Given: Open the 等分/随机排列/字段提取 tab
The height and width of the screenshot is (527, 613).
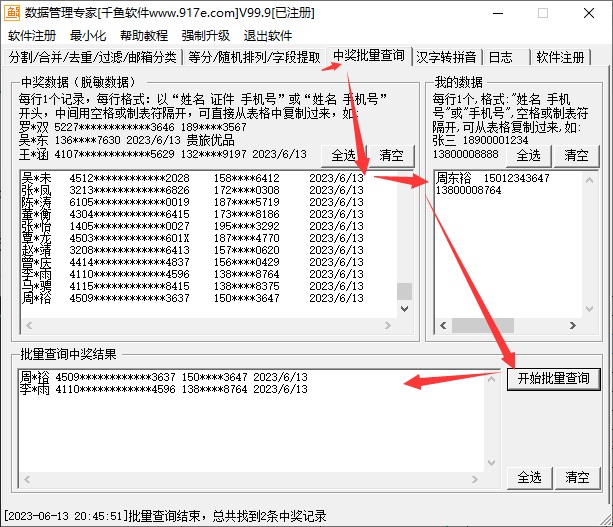Looking at the screenshot, I should [255, 57].
